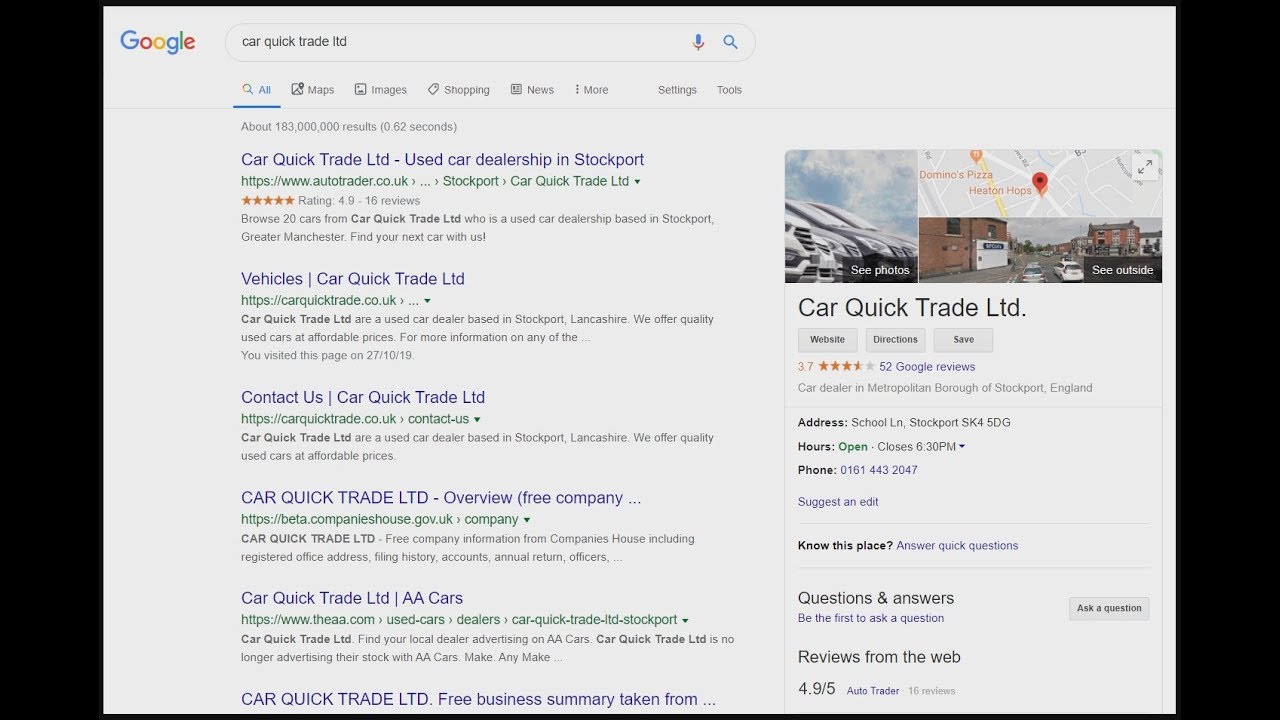Image resolution: width=1280 pixels, height=720 pixels.
Task: Click the Auto Trader rating stars
Action: (266, 200)
